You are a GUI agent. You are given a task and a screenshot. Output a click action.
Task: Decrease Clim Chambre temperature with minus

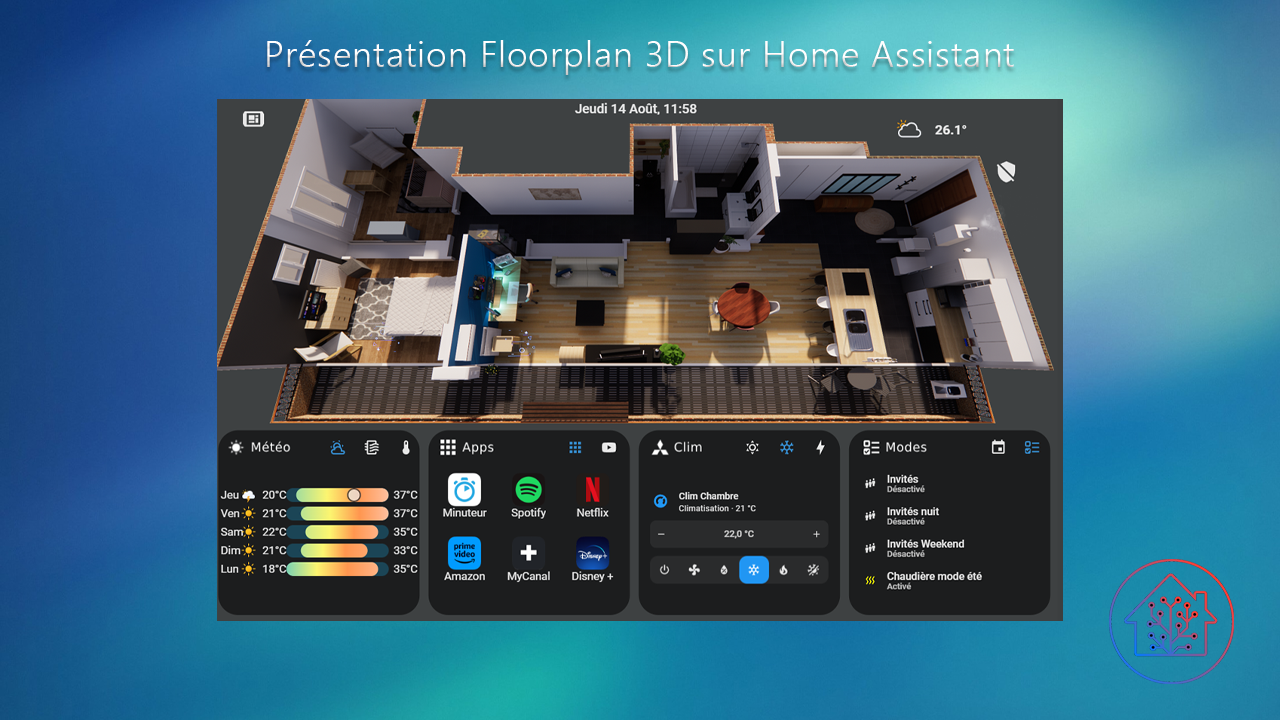(661, 534)
